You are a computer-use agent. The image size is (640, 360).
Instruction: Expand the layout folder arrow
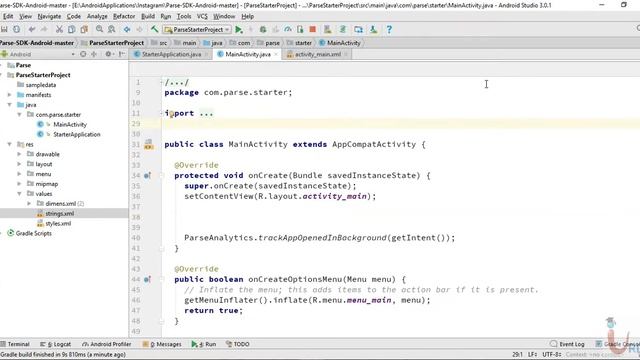click(x=19, y=164)
